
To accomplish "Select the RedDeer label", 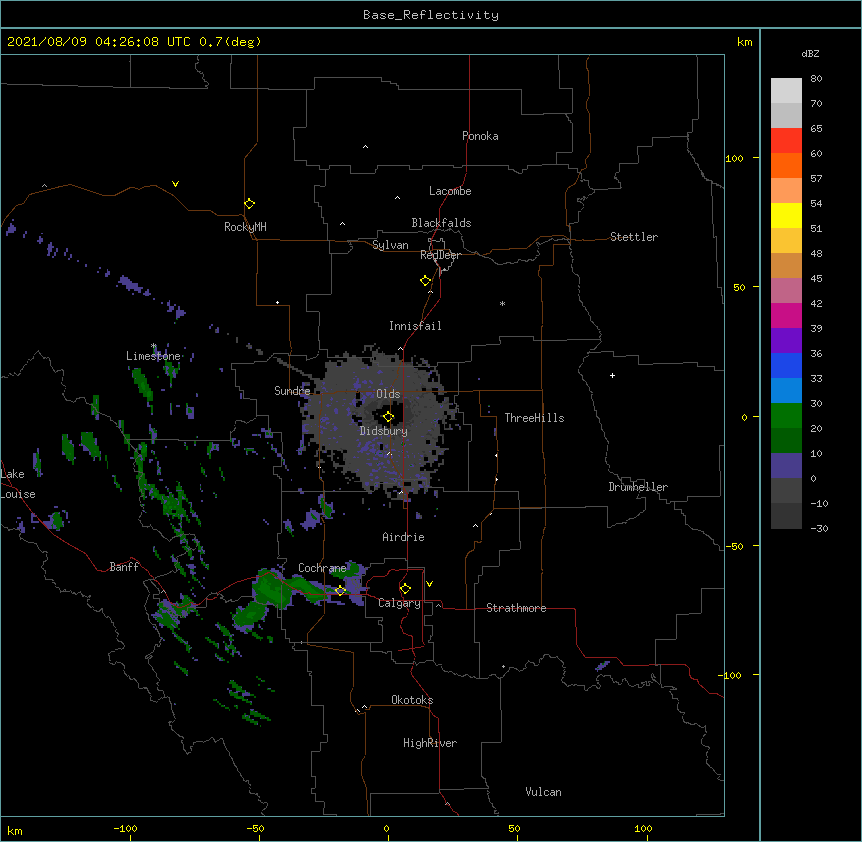I will point(440,255).
